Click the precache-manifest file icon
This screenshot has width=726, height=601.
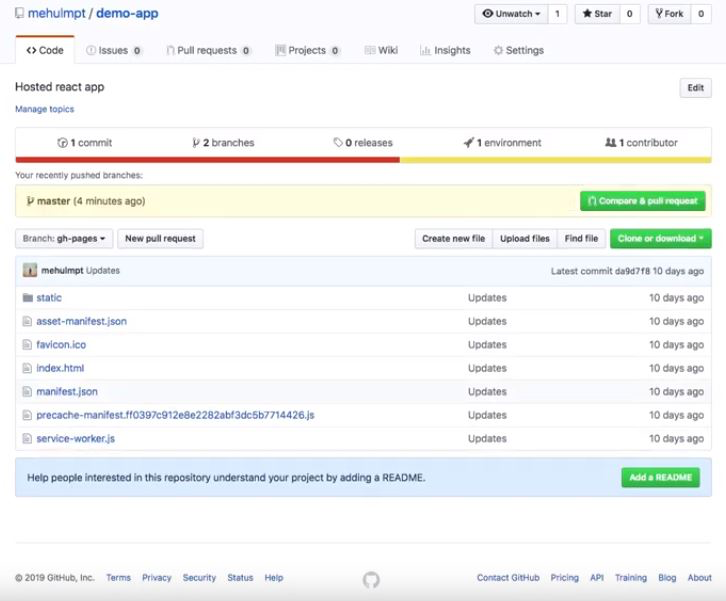click(x=27, y=415)
